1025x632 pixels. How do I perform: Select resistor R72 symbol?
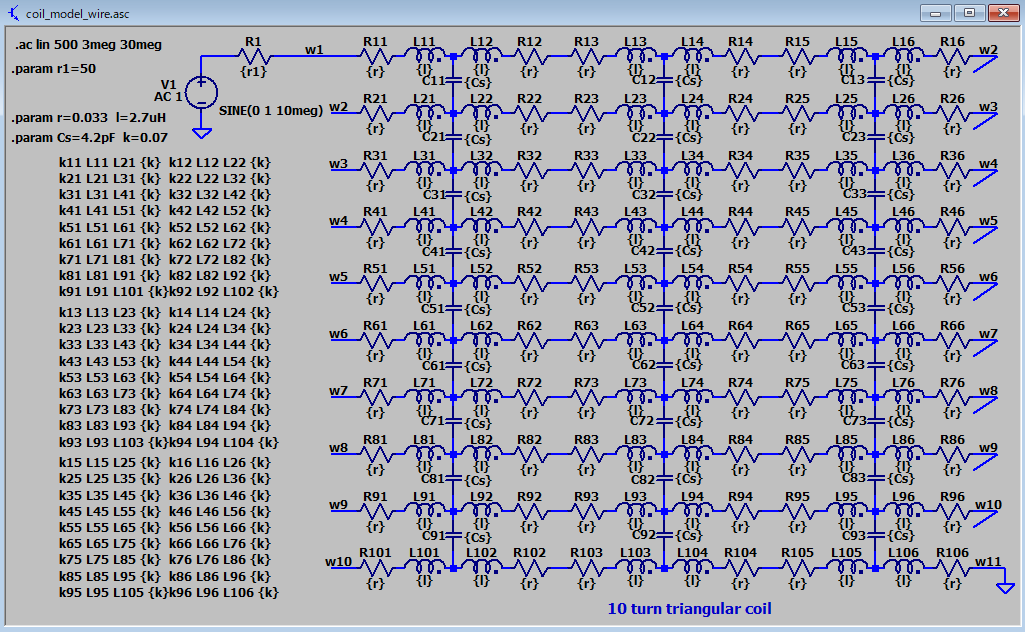pyautogui.click(x=530, y=397)
